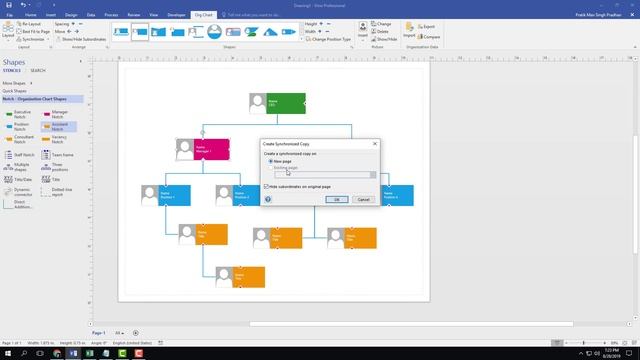Increase shape Width with the plus icon
Image resolution: width=640 pixels, height=360 pixels.
(320, 31)
